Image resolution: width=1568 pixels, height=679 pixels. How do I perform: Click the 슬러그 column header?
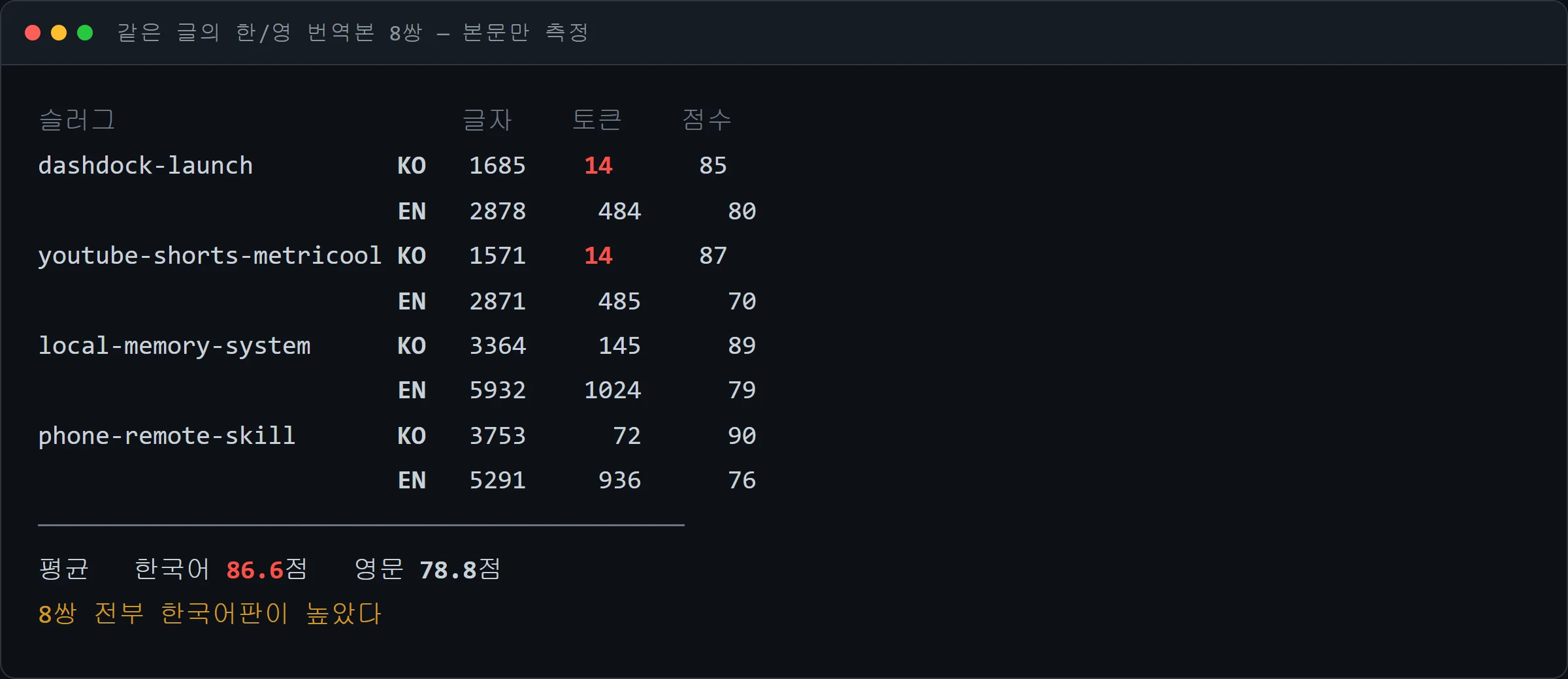(x=77, y=120)
